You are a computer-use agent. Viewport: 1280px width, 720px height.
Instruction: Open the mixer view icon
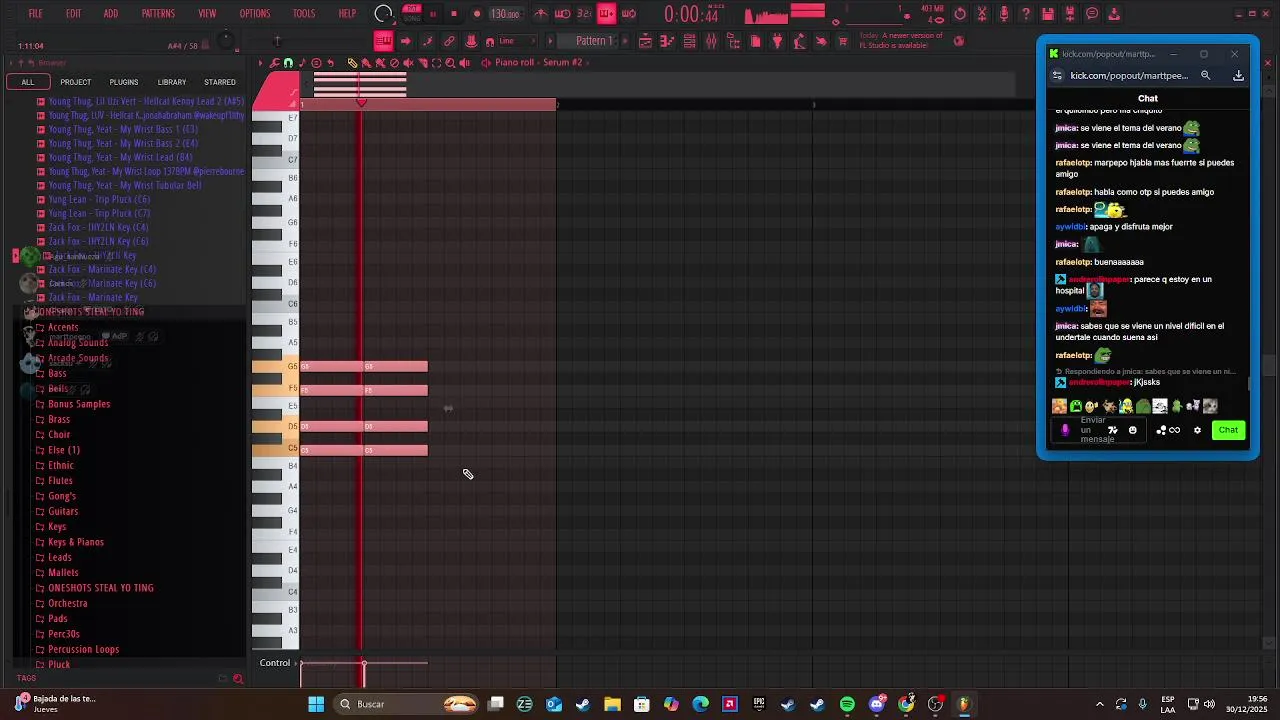coord(711,41)
